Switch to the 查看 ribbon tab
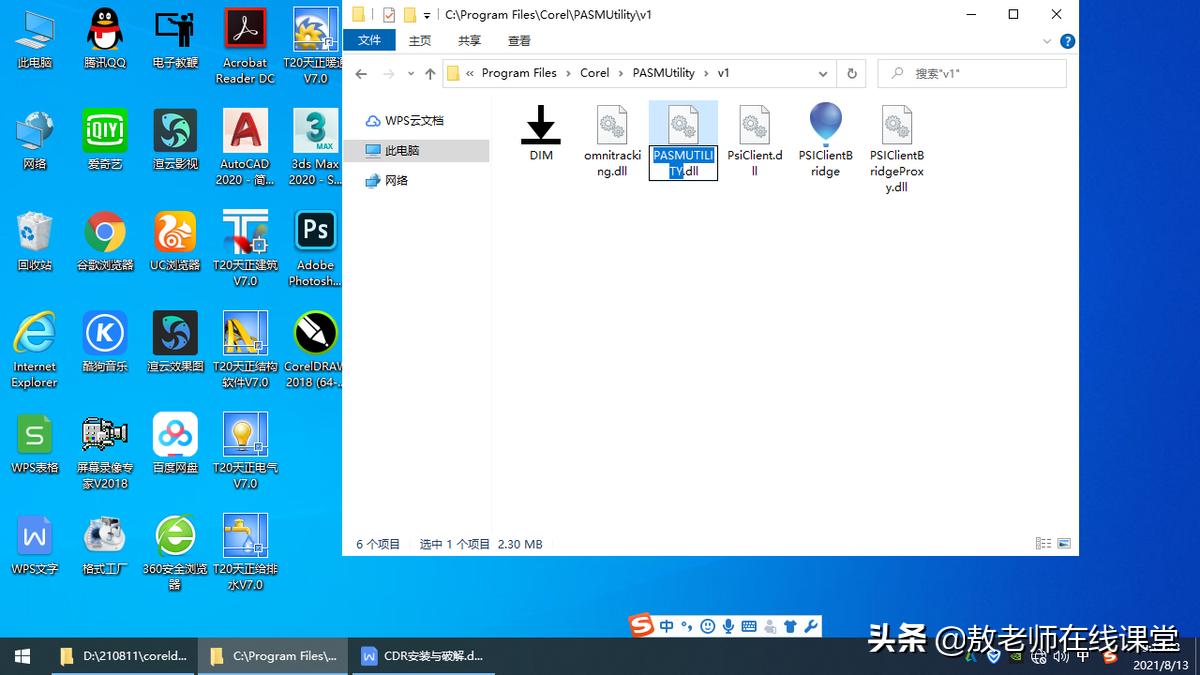The image size is (1200, 675). tap(519, 40)
